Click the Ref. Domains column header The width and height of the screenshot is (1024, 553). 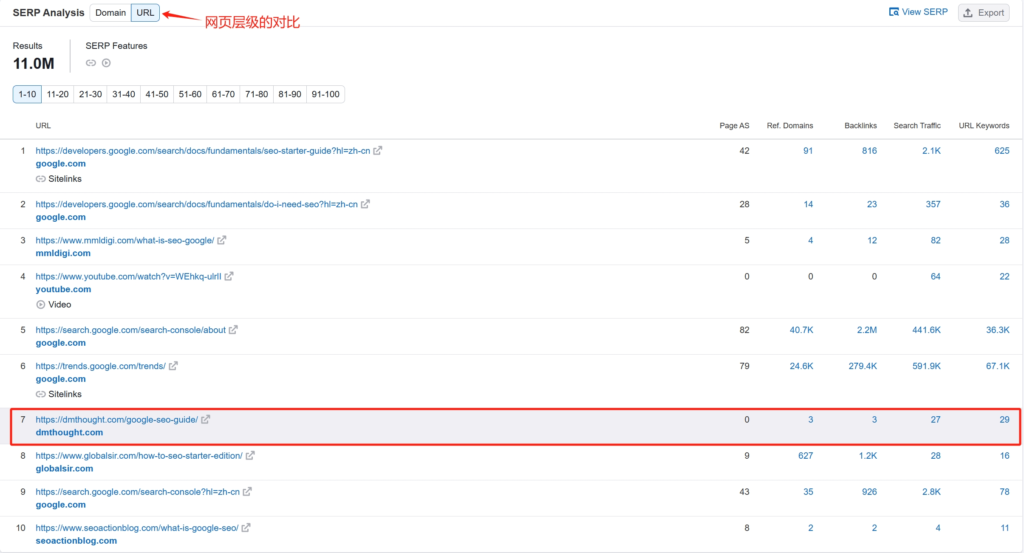click(x=790, y=125)
